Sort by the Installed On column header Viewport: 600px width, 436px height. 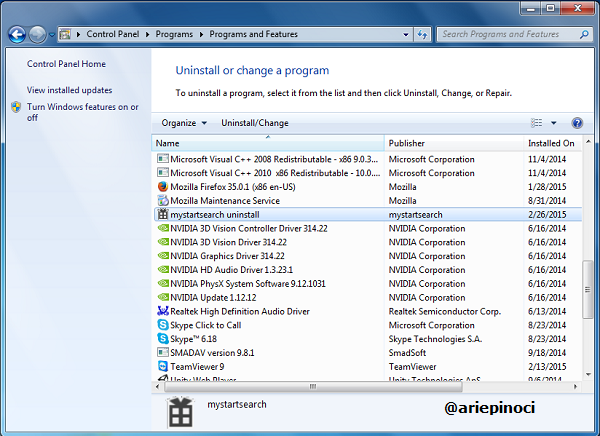[553, 143]
